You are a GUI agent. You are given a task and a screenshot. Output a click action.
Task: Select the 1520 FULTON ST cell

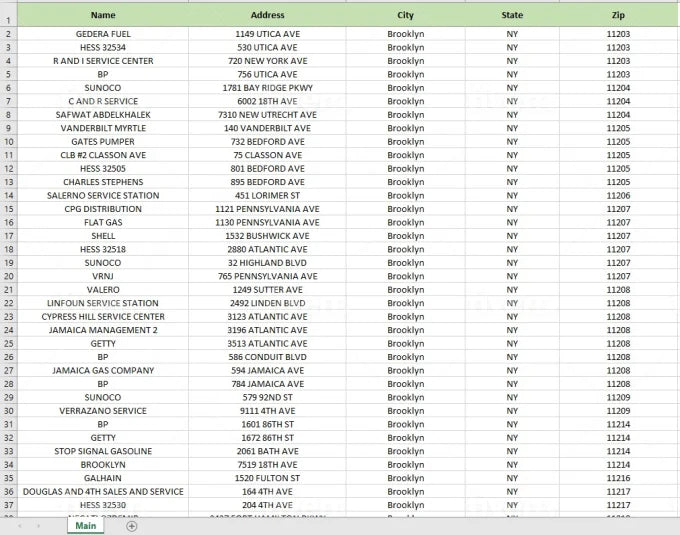[267, 477]
